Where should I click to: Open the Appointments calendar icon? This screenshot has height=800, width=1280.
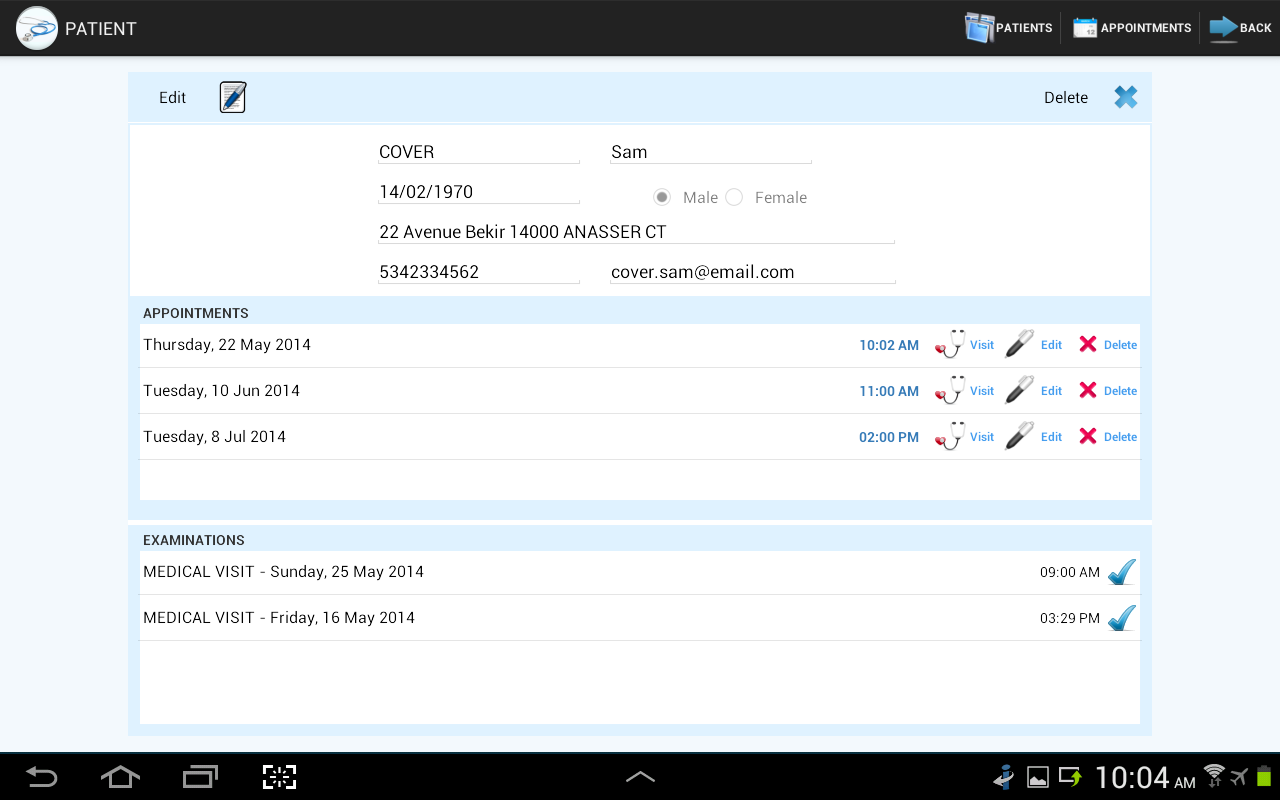(1085, 28)
